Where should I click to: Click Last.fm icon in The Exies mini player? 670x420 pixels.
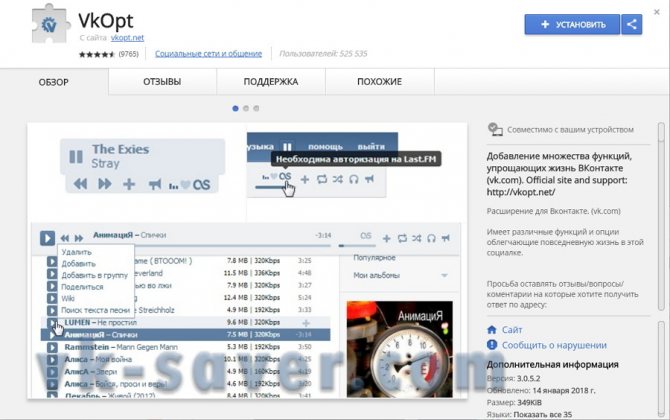click(x=201, y=185)
